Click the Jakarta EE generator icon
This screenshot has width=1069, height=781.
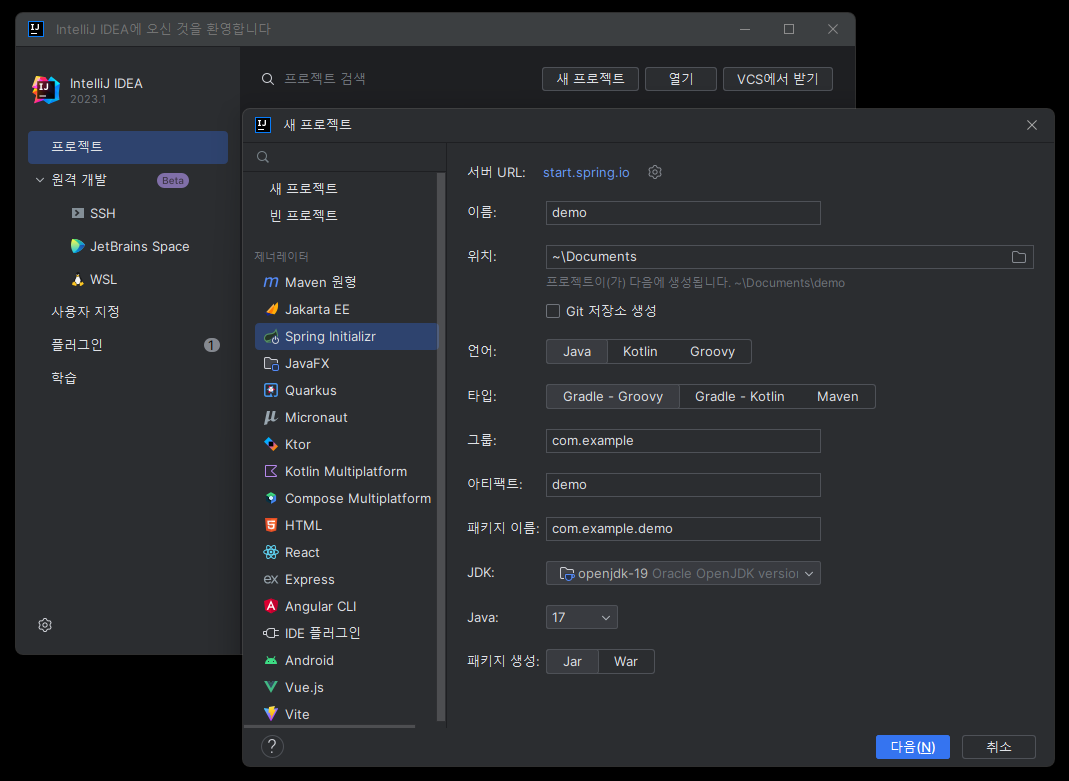pos(271,309)
